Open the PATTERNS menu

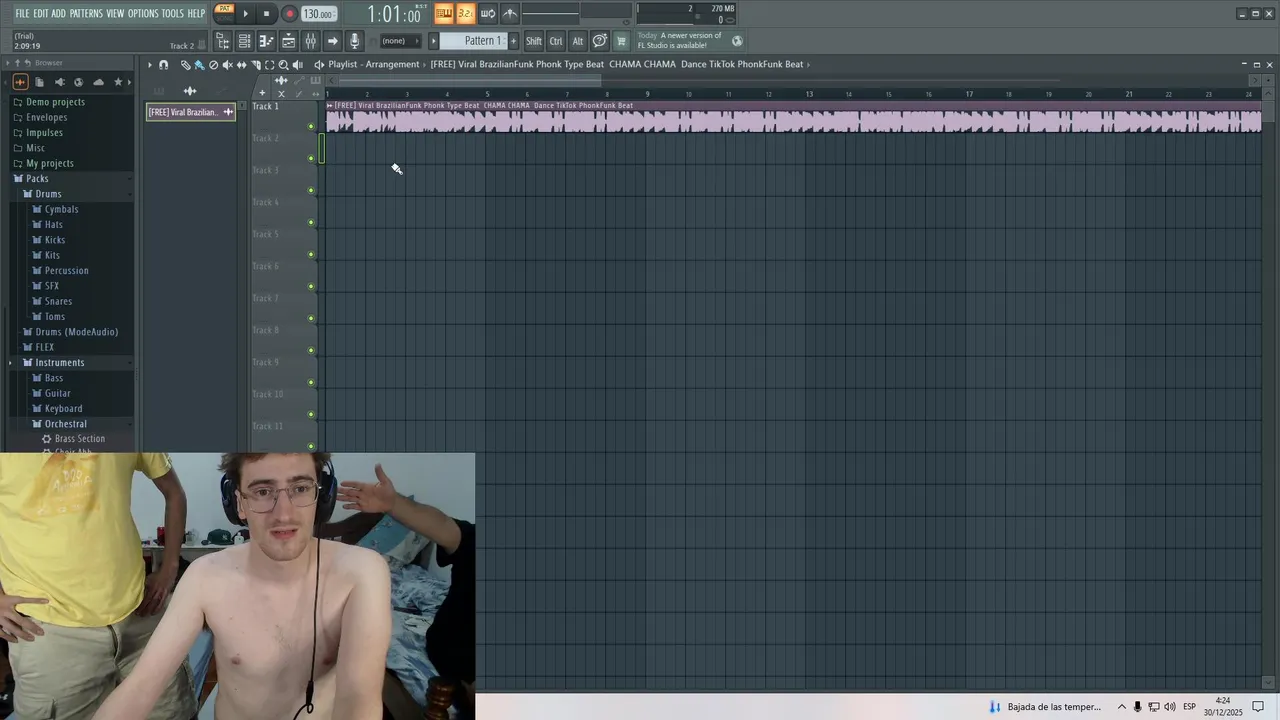coord(86,13)
